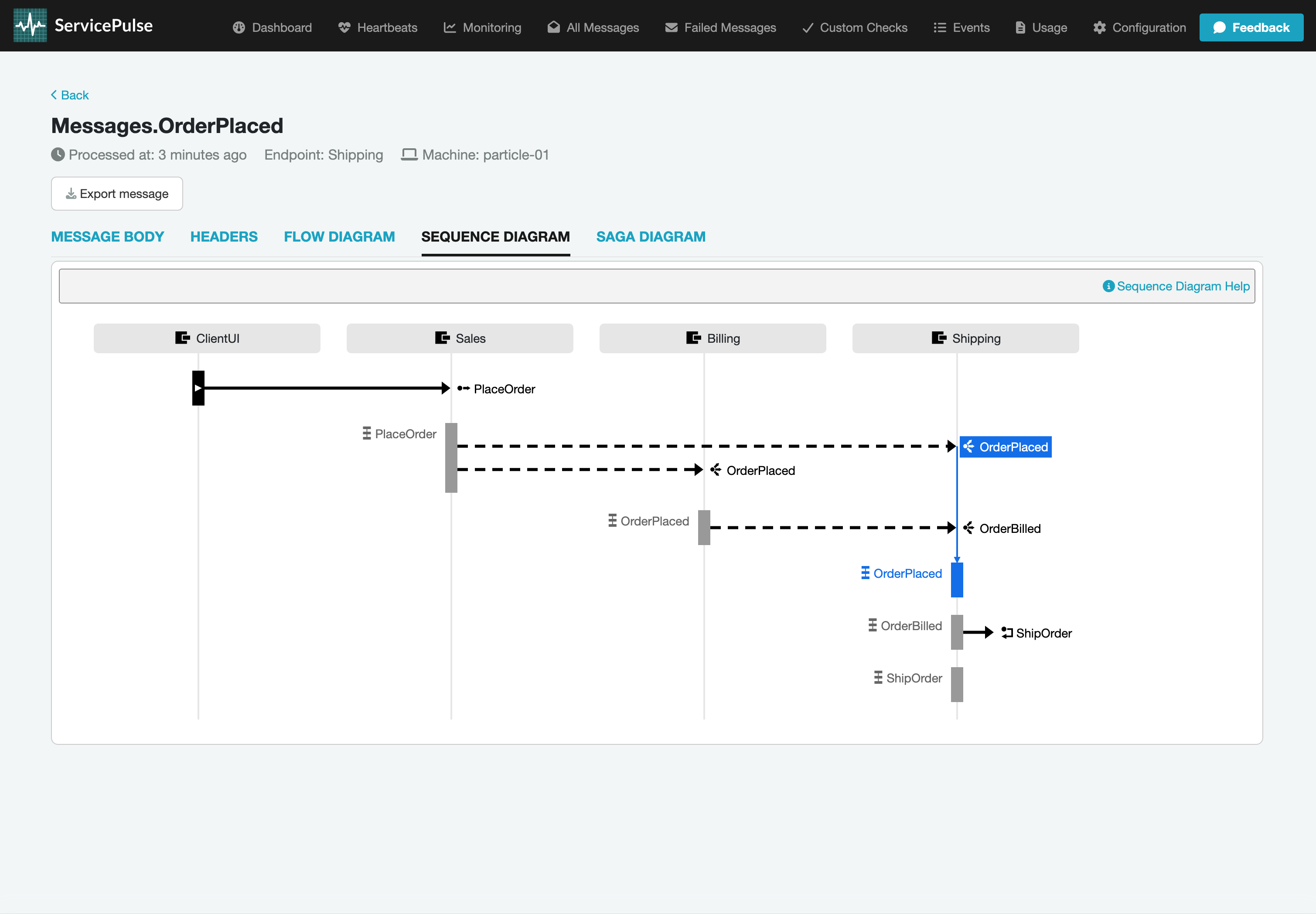Switch to the Headers tab
The width and height of the screenshot is (1316, 914).
[x=223, y=236]
